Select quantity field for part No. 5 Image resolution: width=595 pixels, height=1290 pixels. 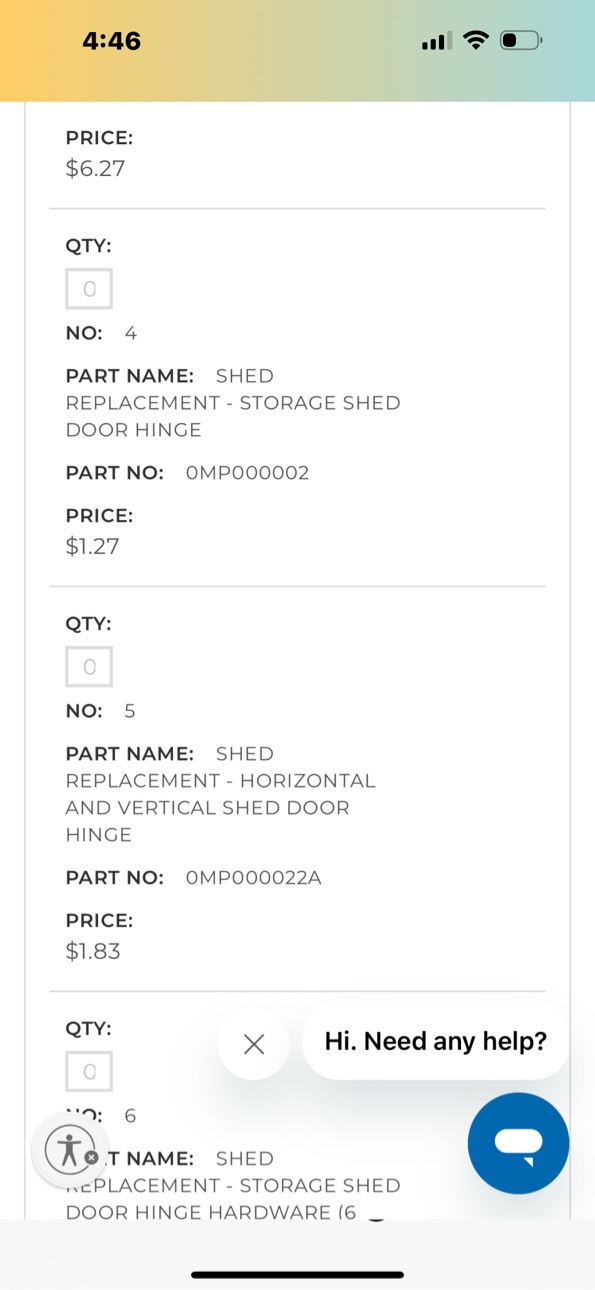click(89, 667)
